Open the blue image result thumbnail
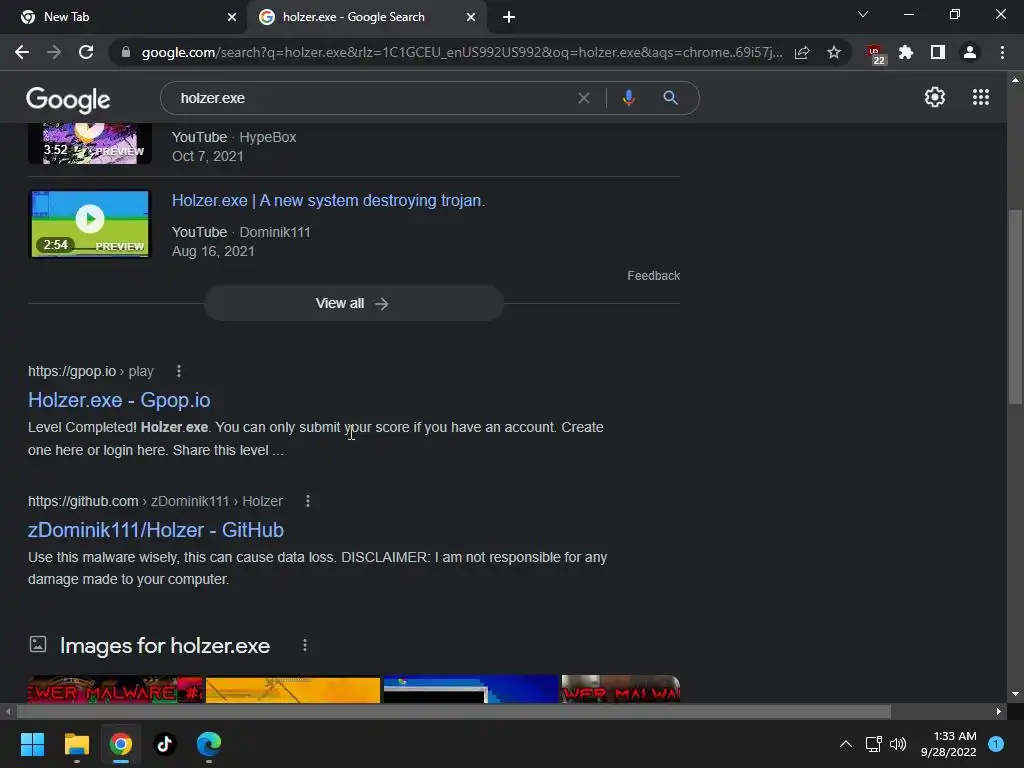The image size is (1024, 768). [471, 690]
